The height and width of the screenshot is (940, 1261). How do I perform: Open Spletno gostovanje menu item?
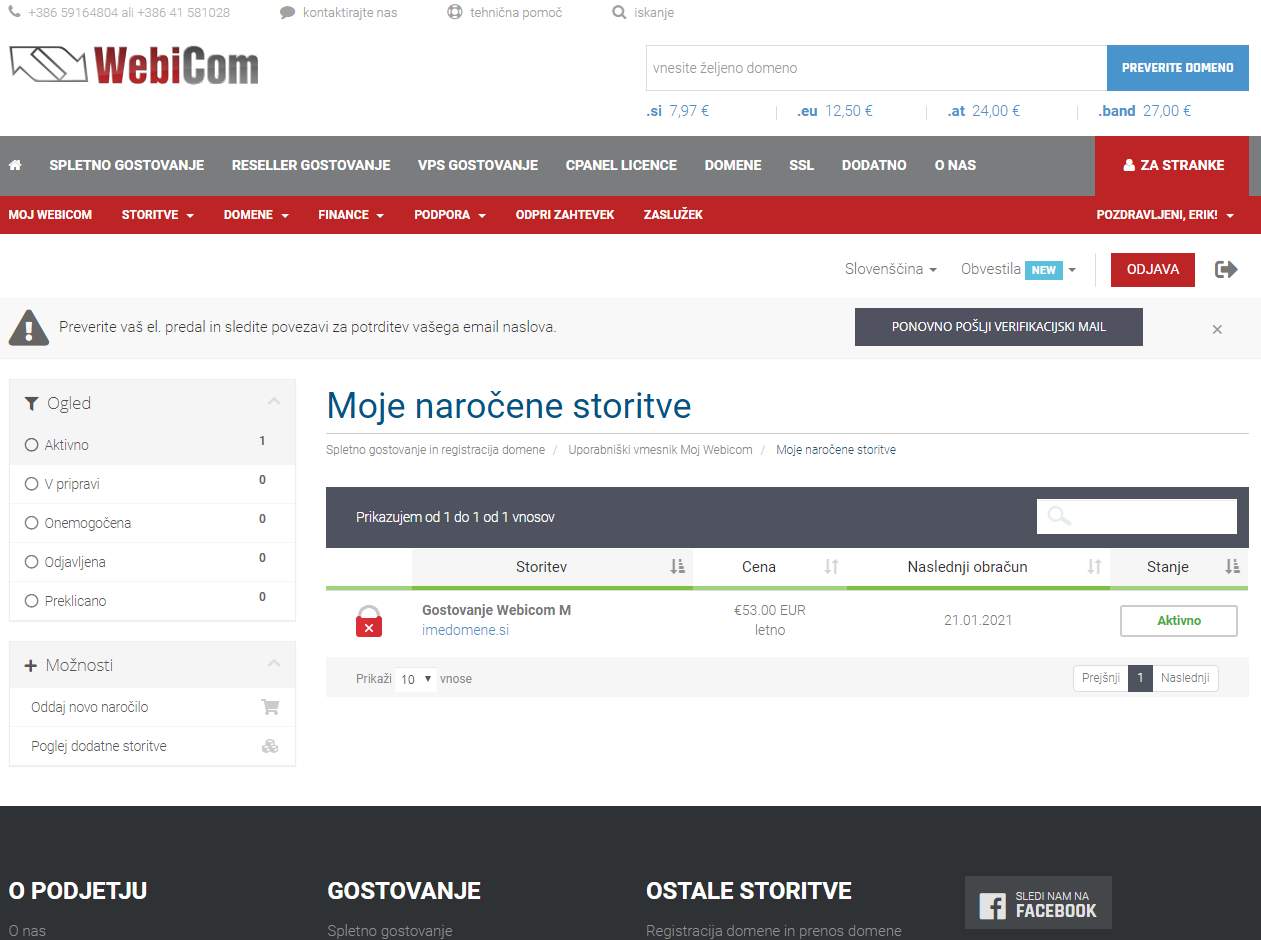coord(127,165)
